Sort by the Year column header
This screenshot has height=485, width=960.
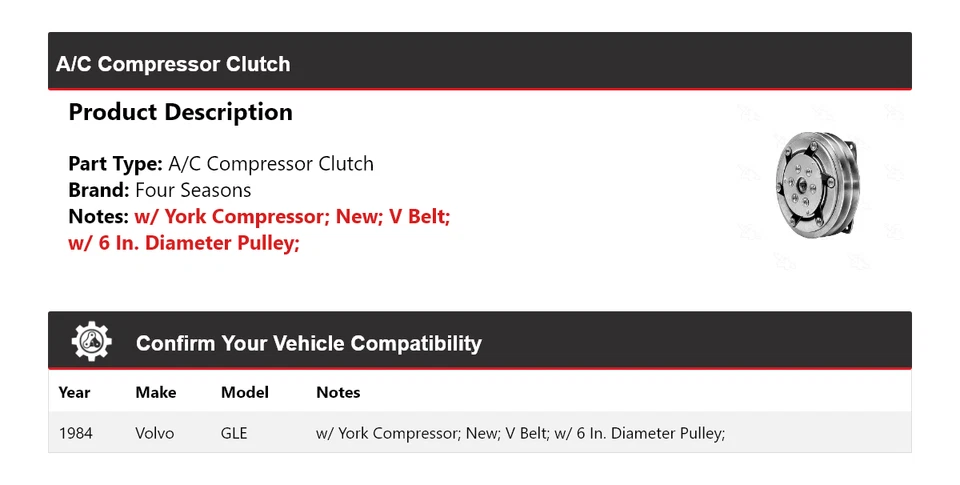pyautogui.click(x=74, y=392)
